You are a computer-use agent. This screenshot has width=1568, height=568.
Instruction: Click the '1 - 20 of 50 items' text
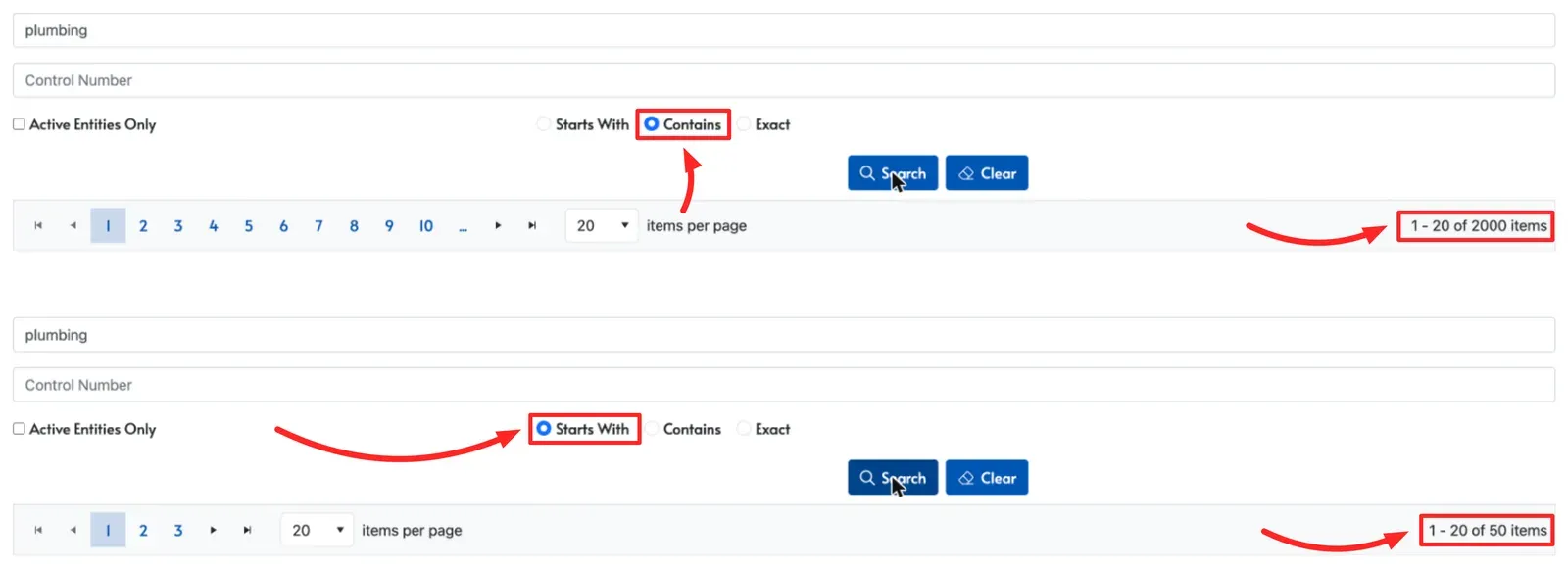(x=1488, y=531)
